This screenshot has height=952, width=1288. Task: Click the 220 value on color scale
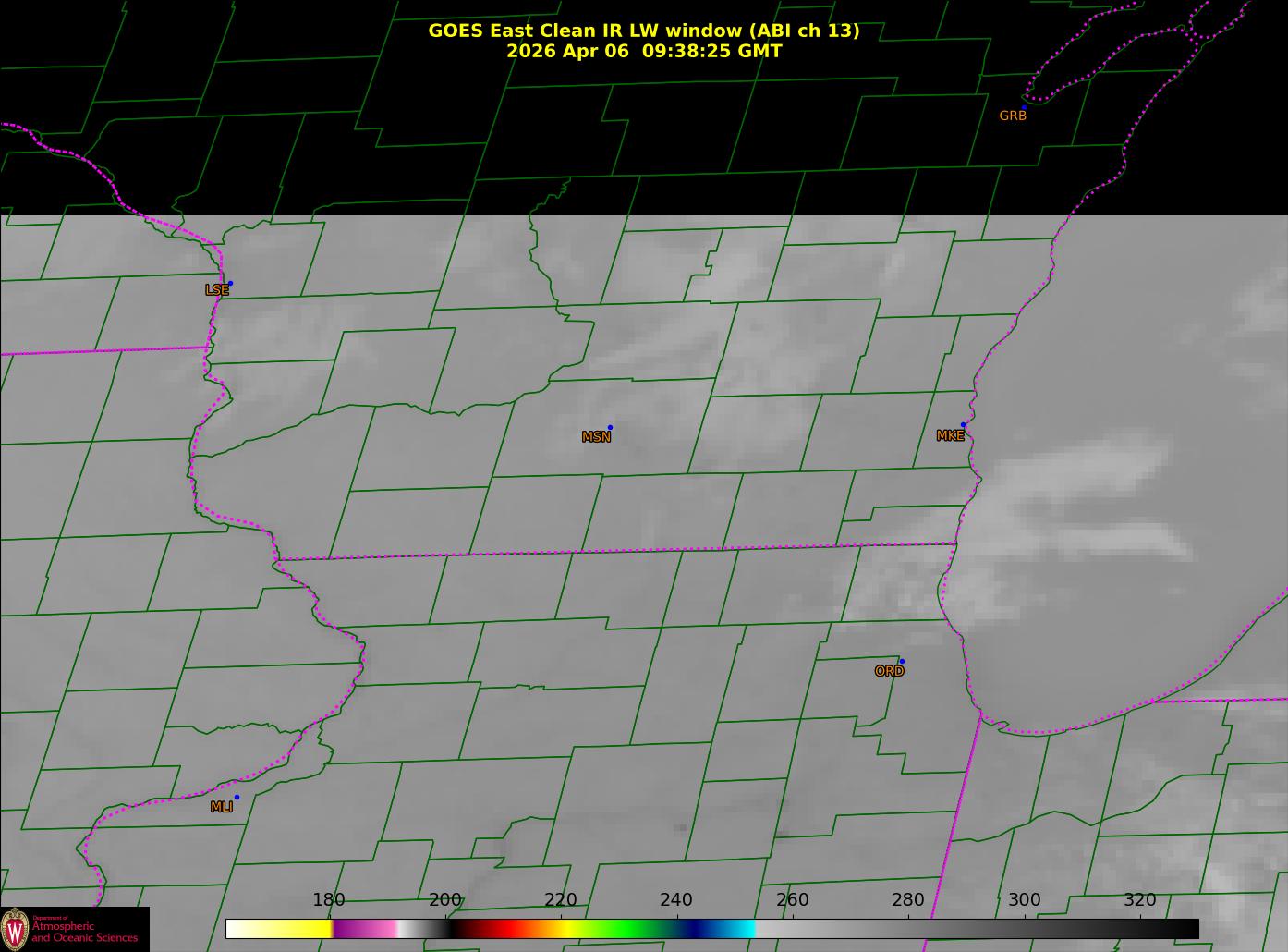point(561,899)
